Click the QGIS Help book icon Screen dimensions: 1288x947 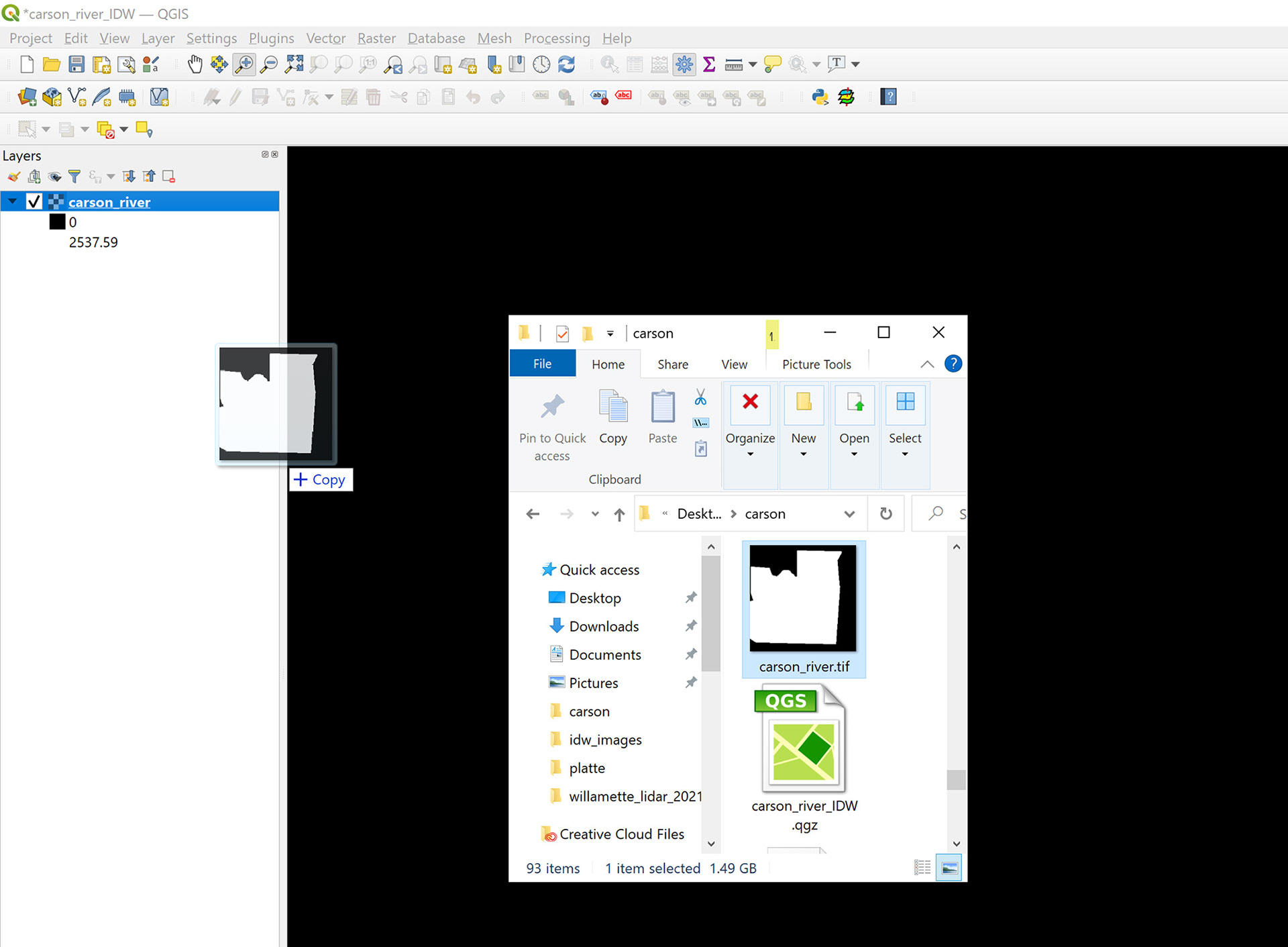(x=889, y=97)
